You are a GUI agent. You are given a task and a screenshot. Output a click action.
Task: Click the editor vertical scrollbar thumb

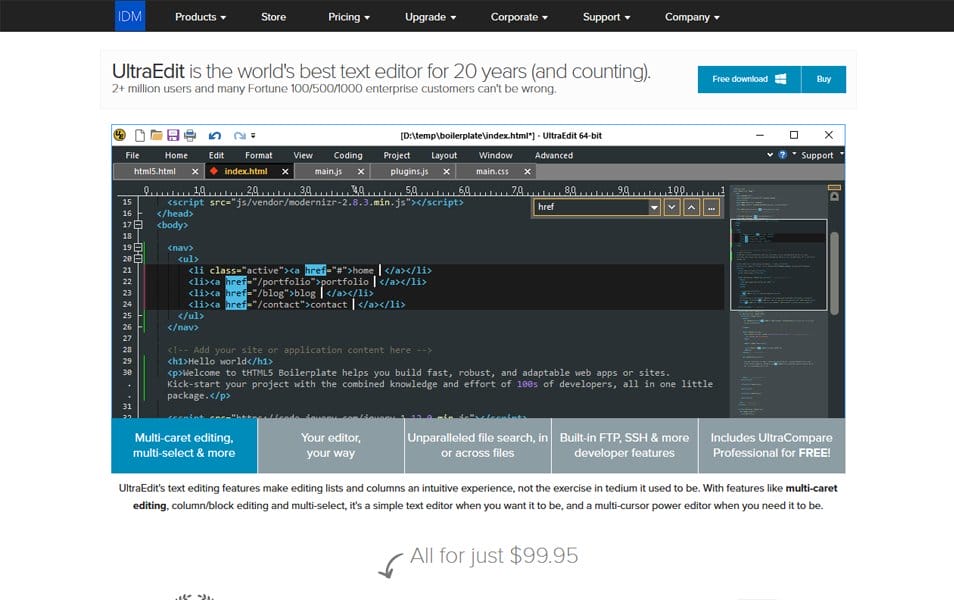click(x=834, y=273)
